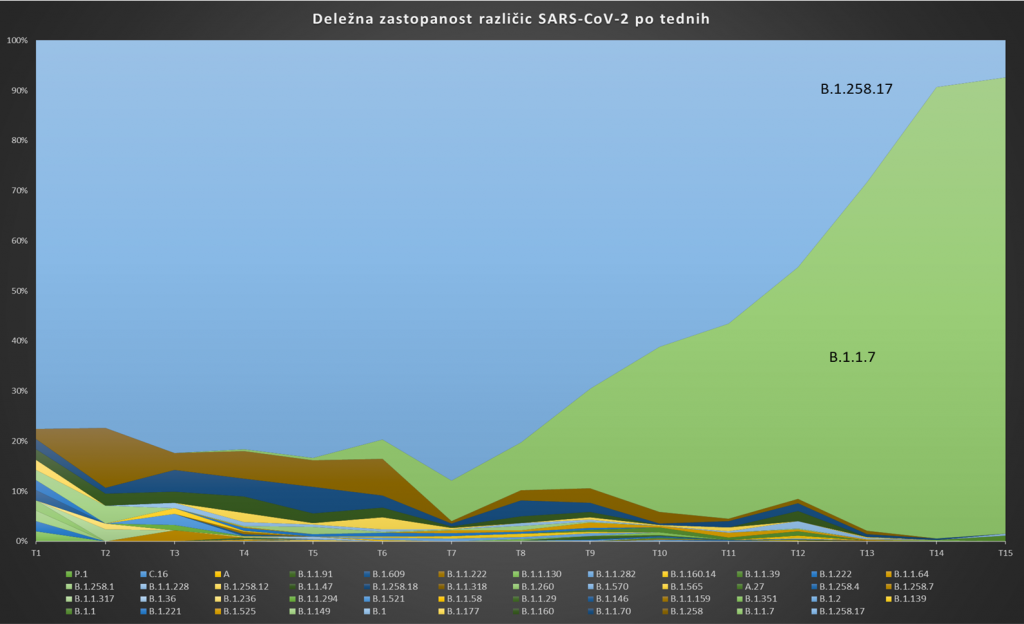Image resolution: width=1024 pixels, height=624 pixels.
Task: Click the B.1.221 legend entry
Action: point(163,610)
